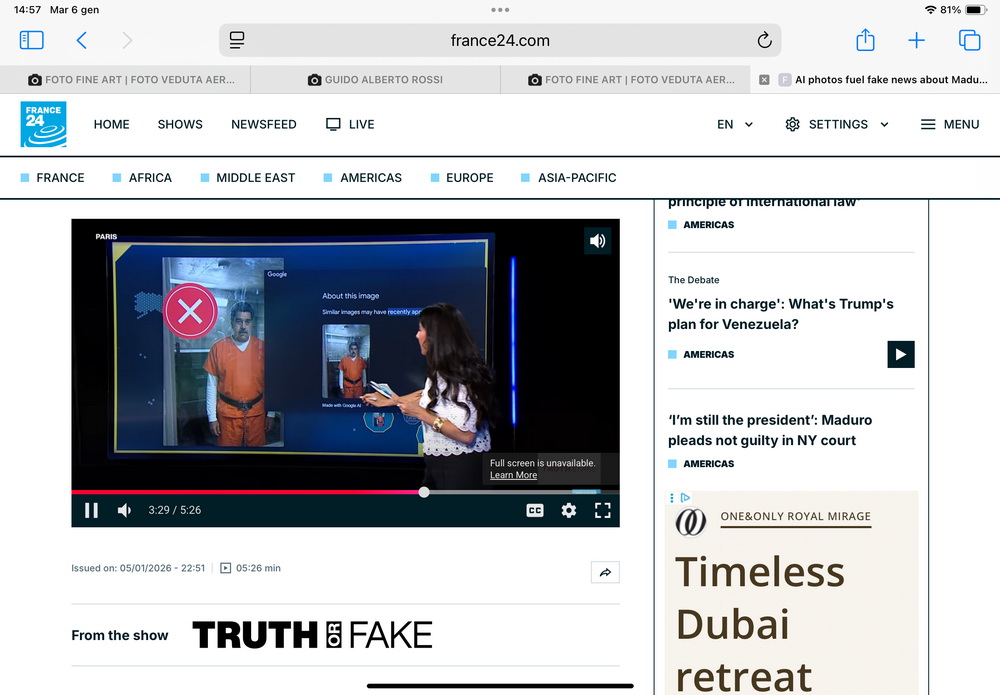The image size is (1000, 695).
Task: Open video settings gear
Action: [568, 510]
